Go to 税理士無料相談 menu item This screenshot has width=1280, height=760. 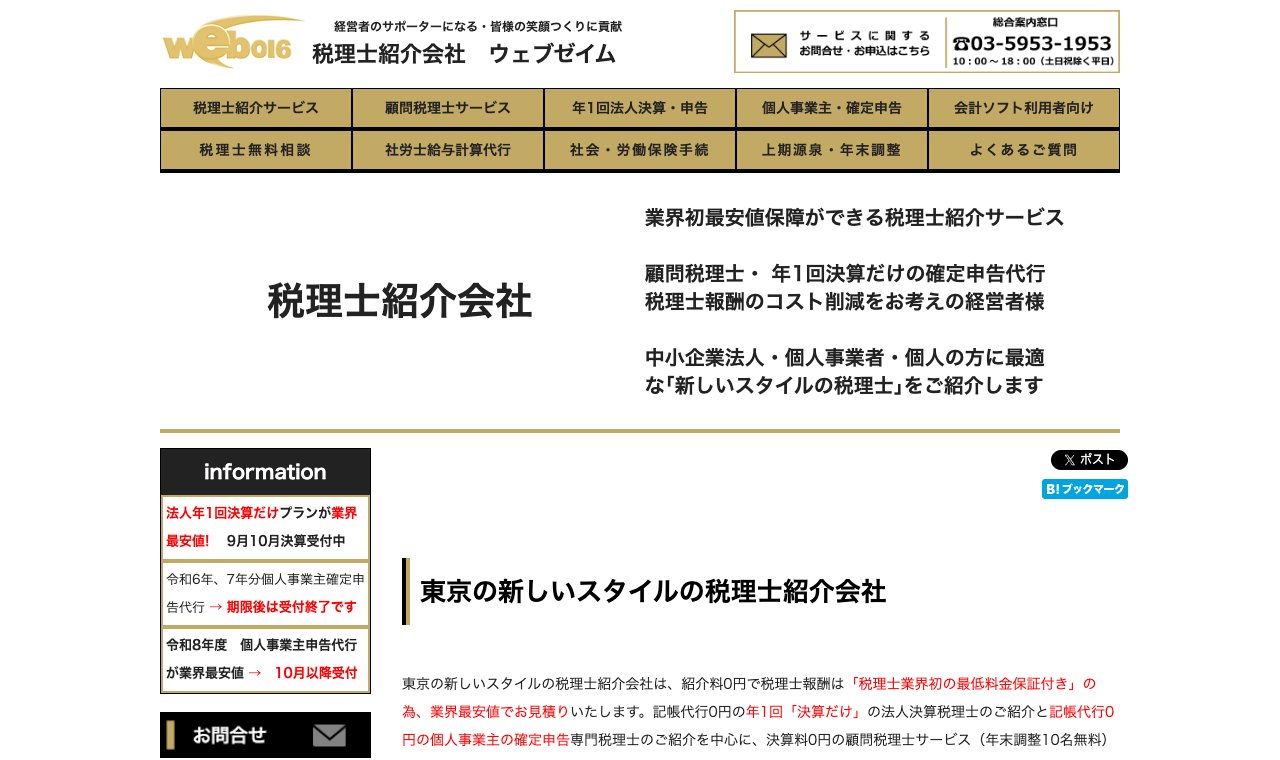click(x=256, y=150)
